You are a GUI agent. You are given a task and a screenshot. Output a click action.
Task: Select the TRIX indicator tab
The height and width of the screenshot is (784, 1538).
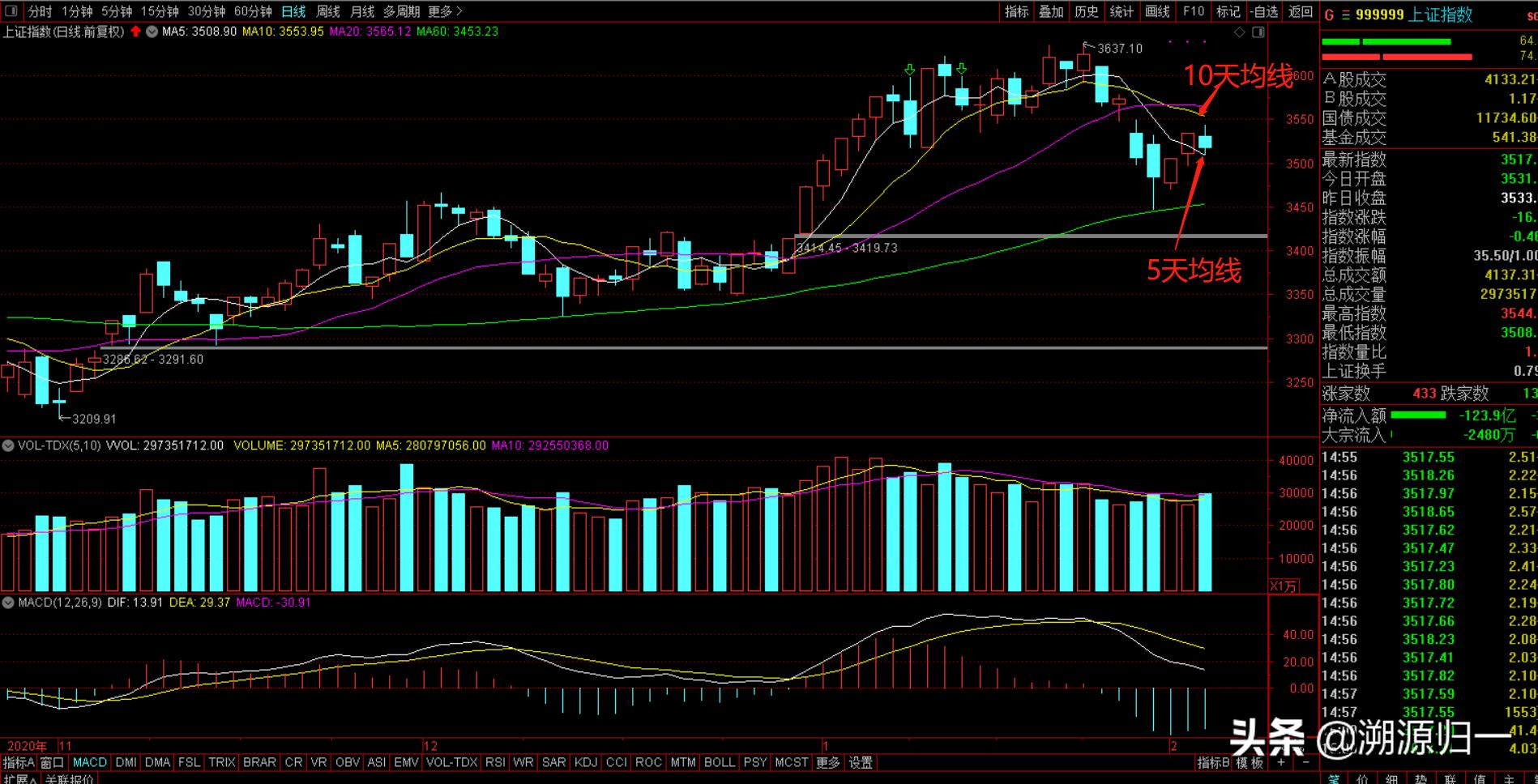click(x=222, y=763)
